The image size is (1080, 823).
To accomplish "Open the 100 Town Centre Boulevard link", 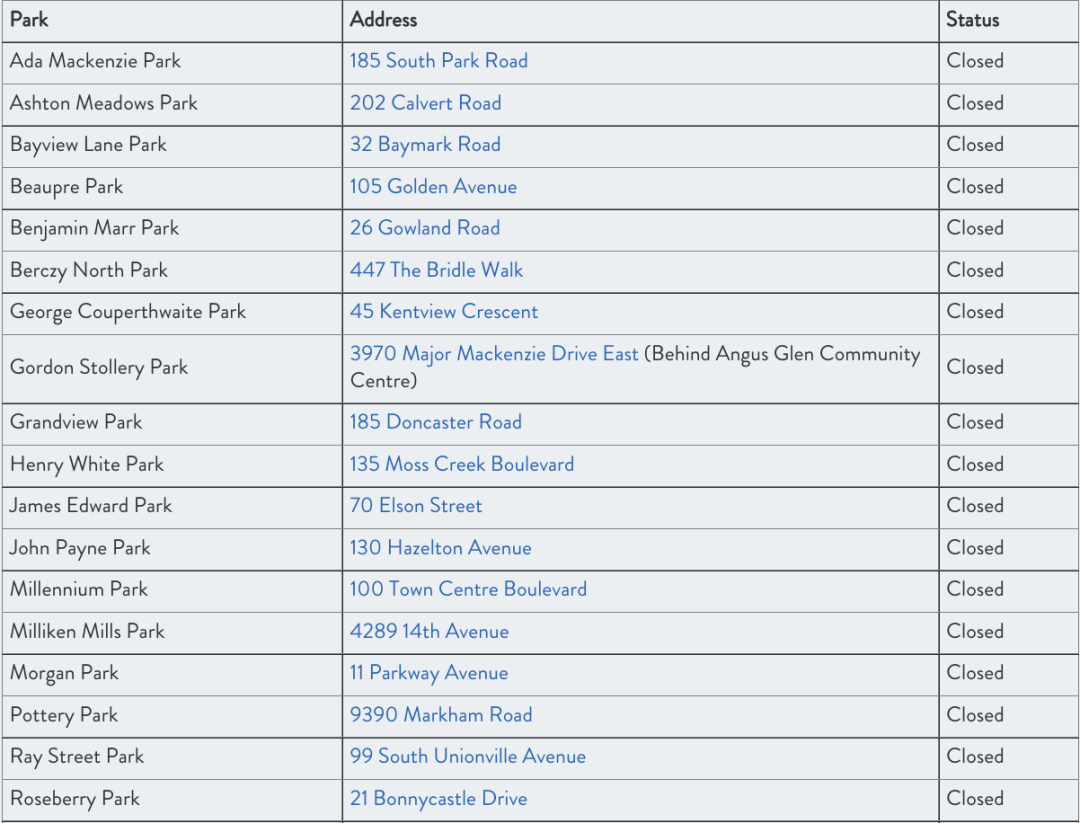I will tap(467, 589).
